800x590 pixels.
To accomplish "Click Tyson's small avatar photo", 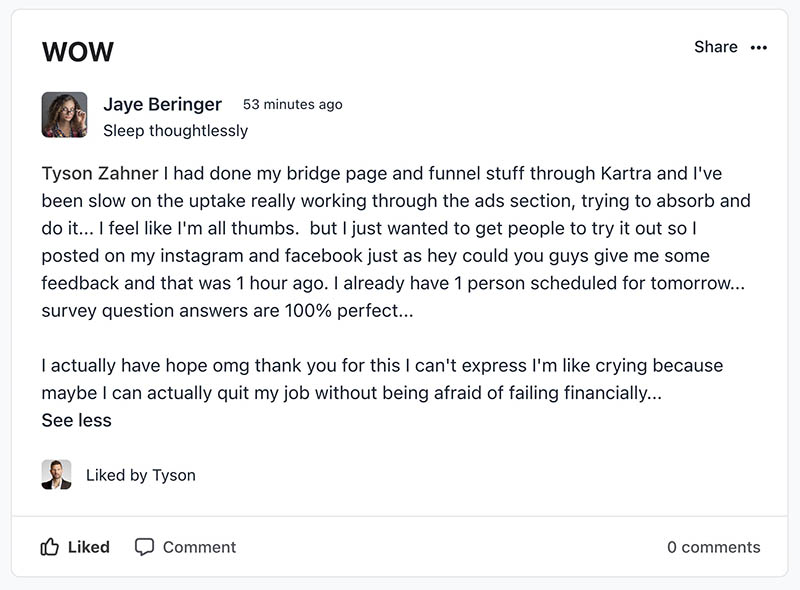I will (x=56, y=475).
